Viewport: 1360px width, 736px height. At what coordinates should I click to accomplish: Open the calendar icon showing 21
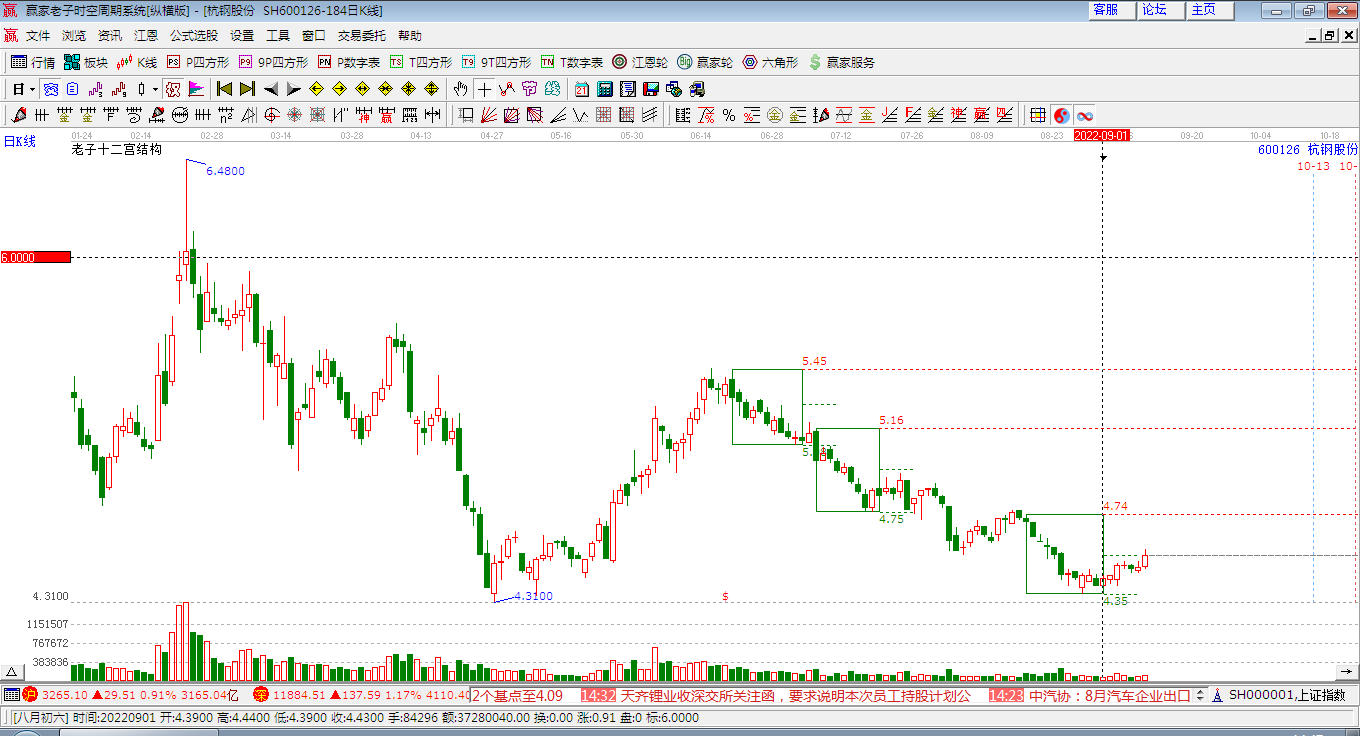pyautogui.click(x=581, y=89)
